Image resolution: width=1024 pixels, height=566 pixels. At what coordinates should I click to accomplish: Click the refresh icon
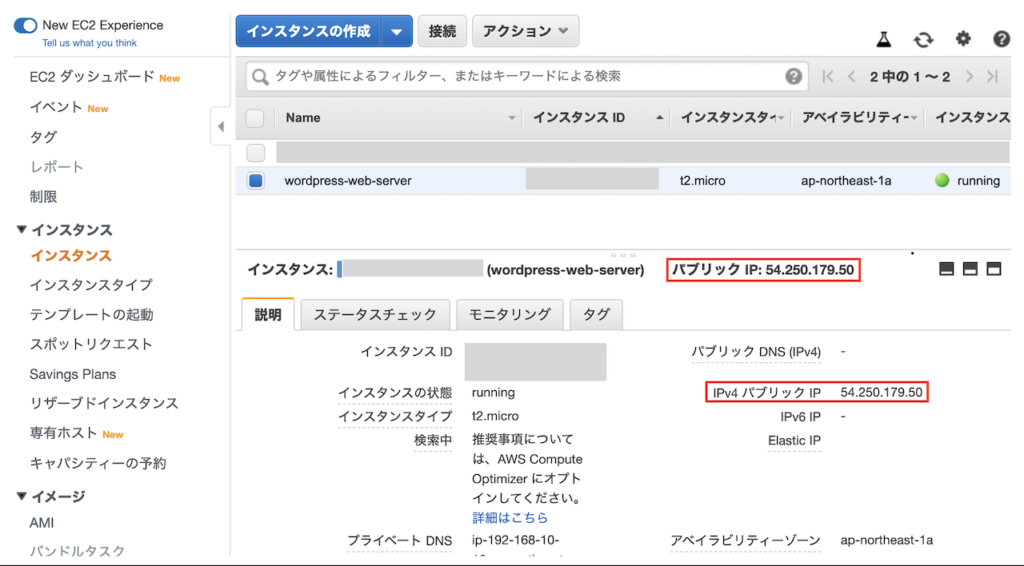[x=923, y=39]
